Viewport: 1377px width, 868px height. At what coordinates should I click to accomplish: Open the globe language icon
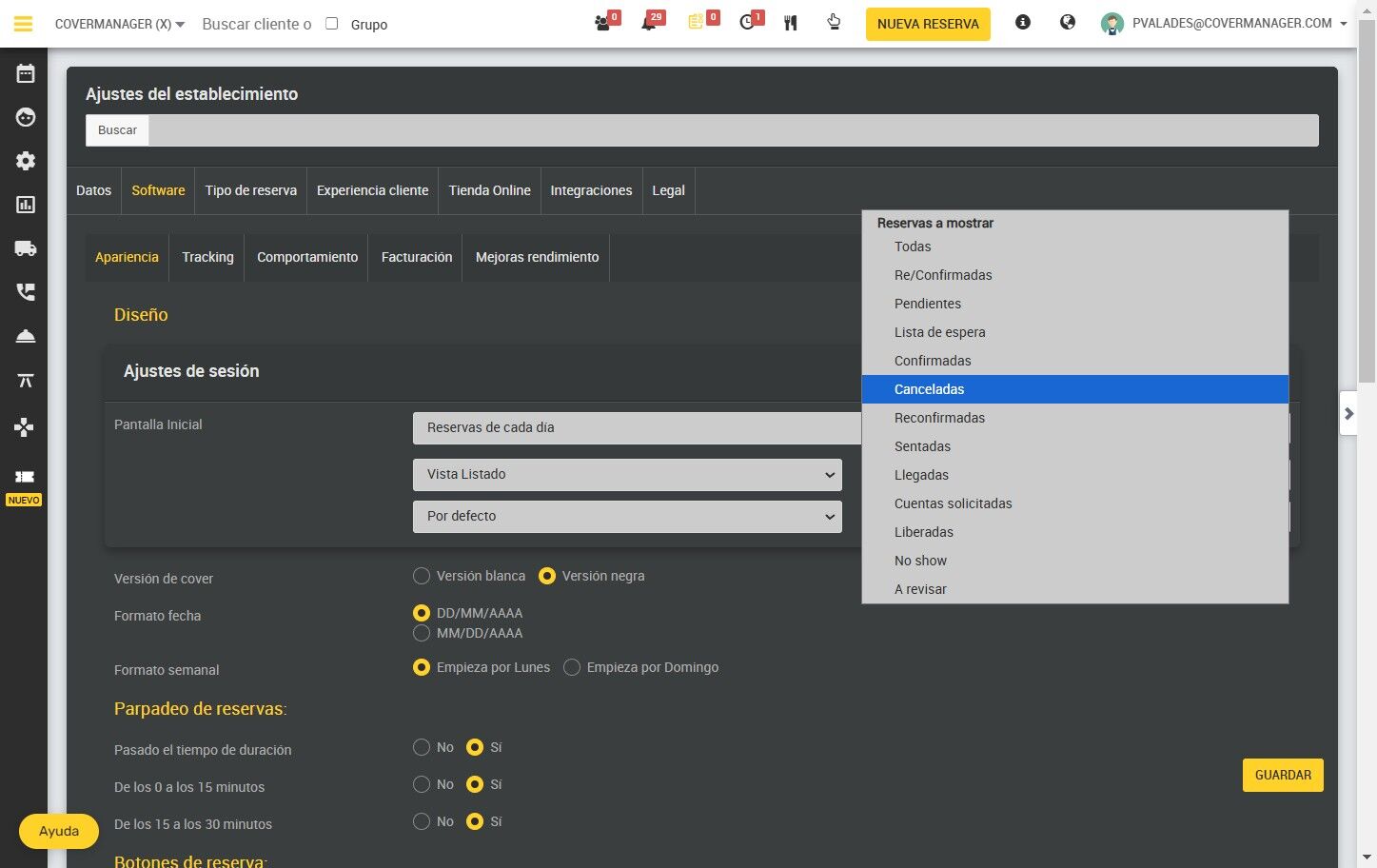(1068, 22)
